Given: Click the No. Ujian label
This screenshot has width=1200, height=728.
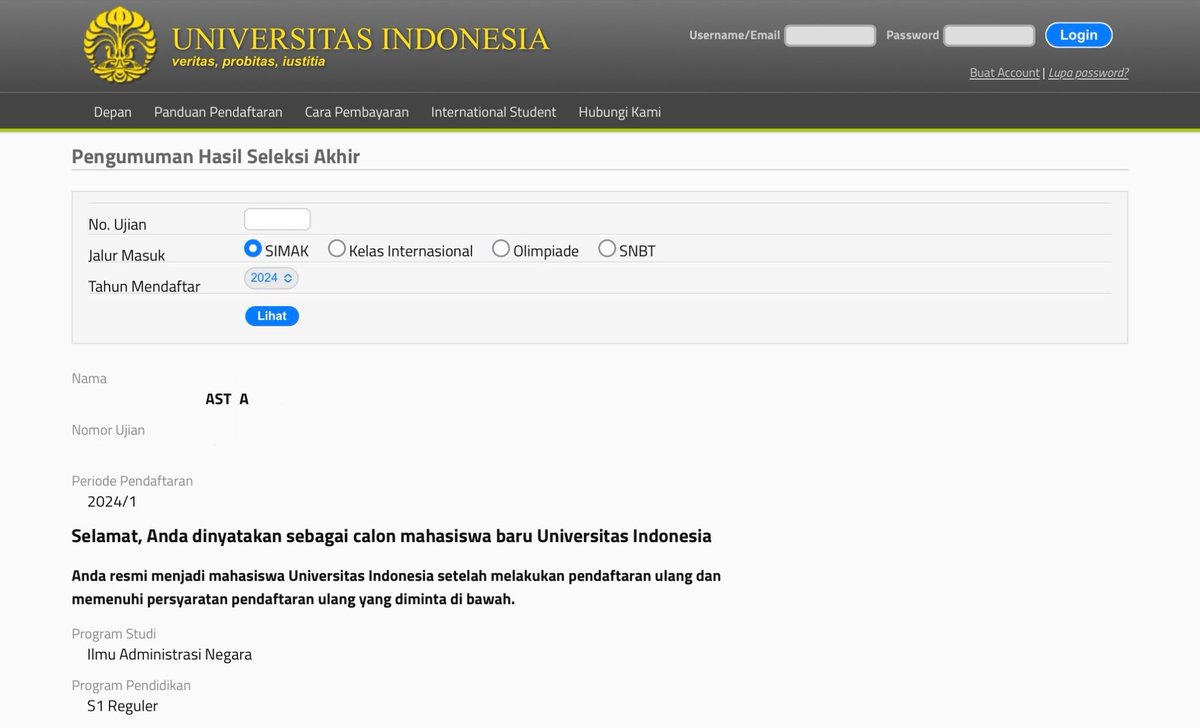Looking at the screenshot, I should click(117, 224).
